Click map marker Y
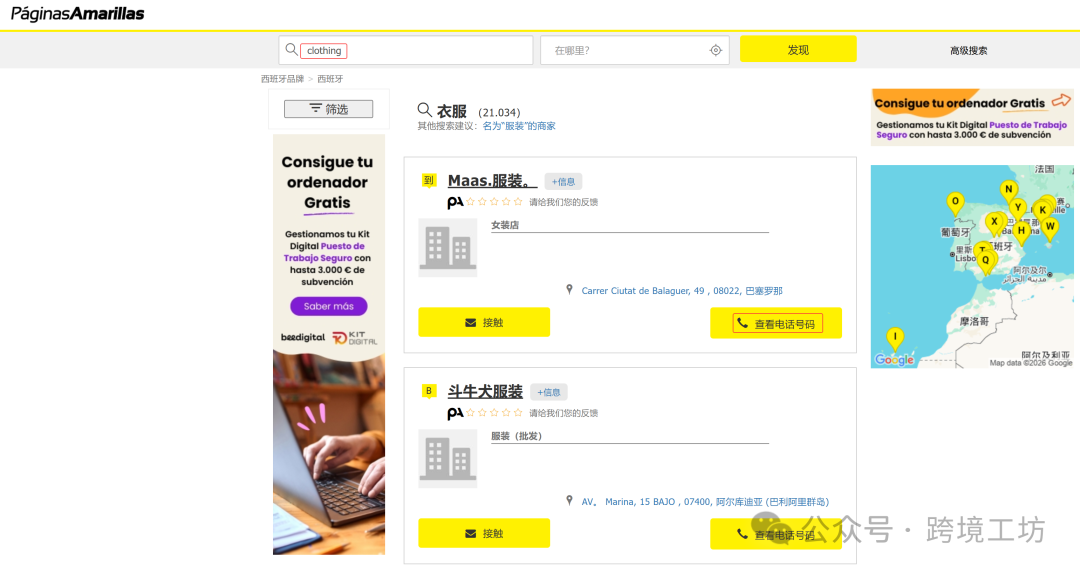The height and width of the screenshot is (573, 1080). tap(1018, 209)
